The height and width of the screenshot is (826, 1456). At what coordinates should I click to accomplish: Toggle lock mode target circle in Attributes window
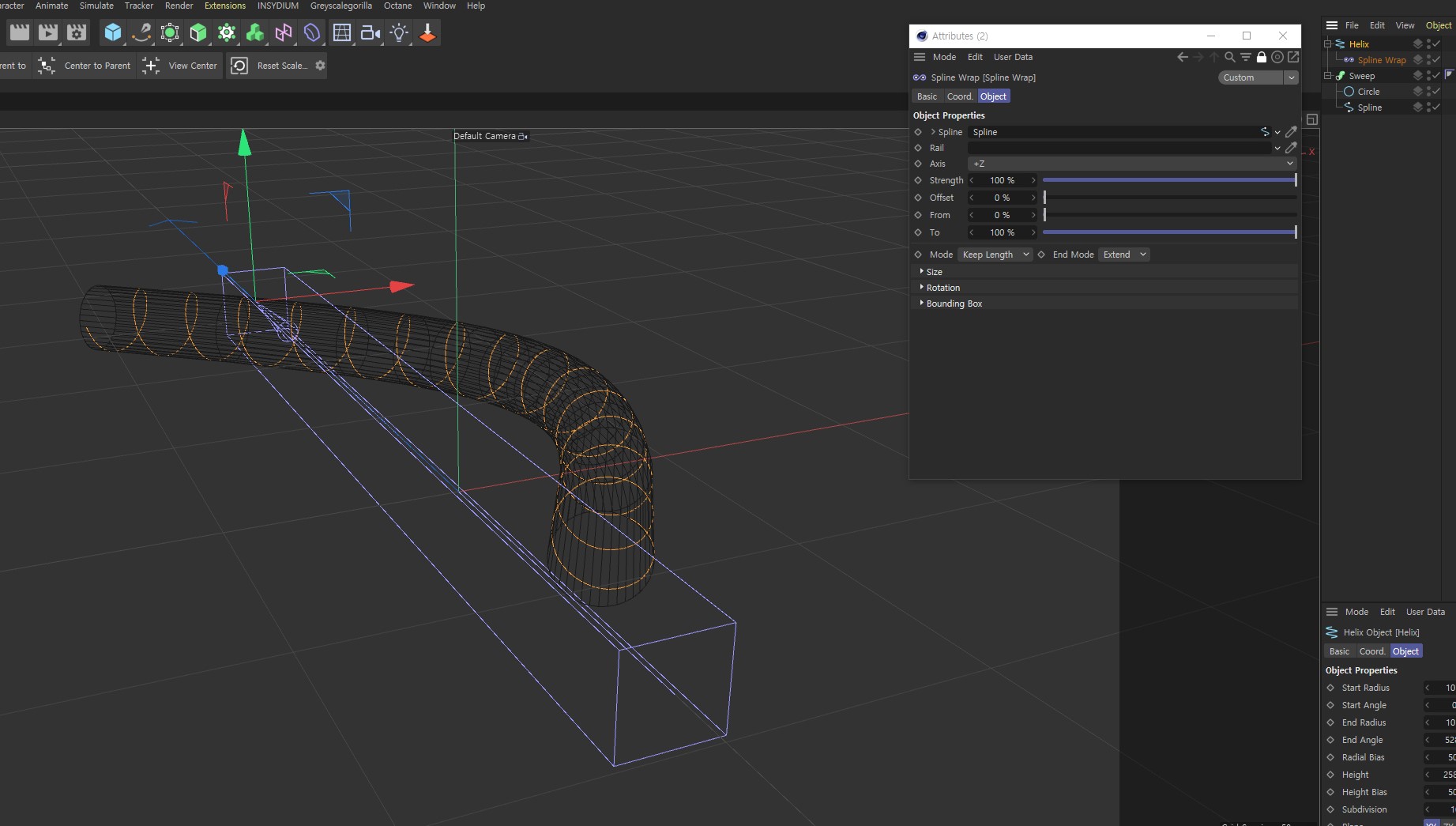(x=1277, y=57)
